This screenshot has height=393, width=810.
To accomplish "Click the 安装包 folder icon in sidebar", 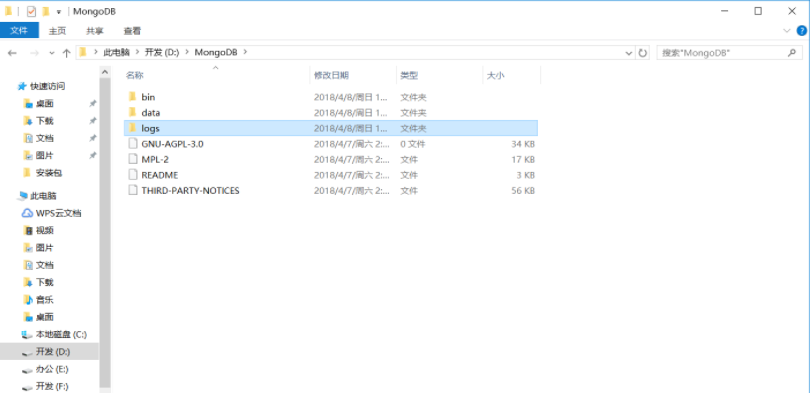I will pos(28,172).
